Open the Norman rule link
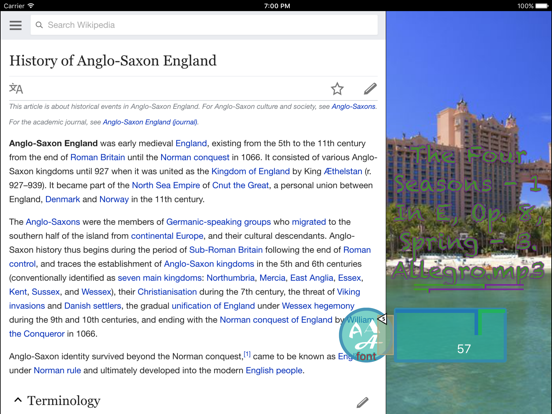The image size is (552, 414). tap(57, 370)
